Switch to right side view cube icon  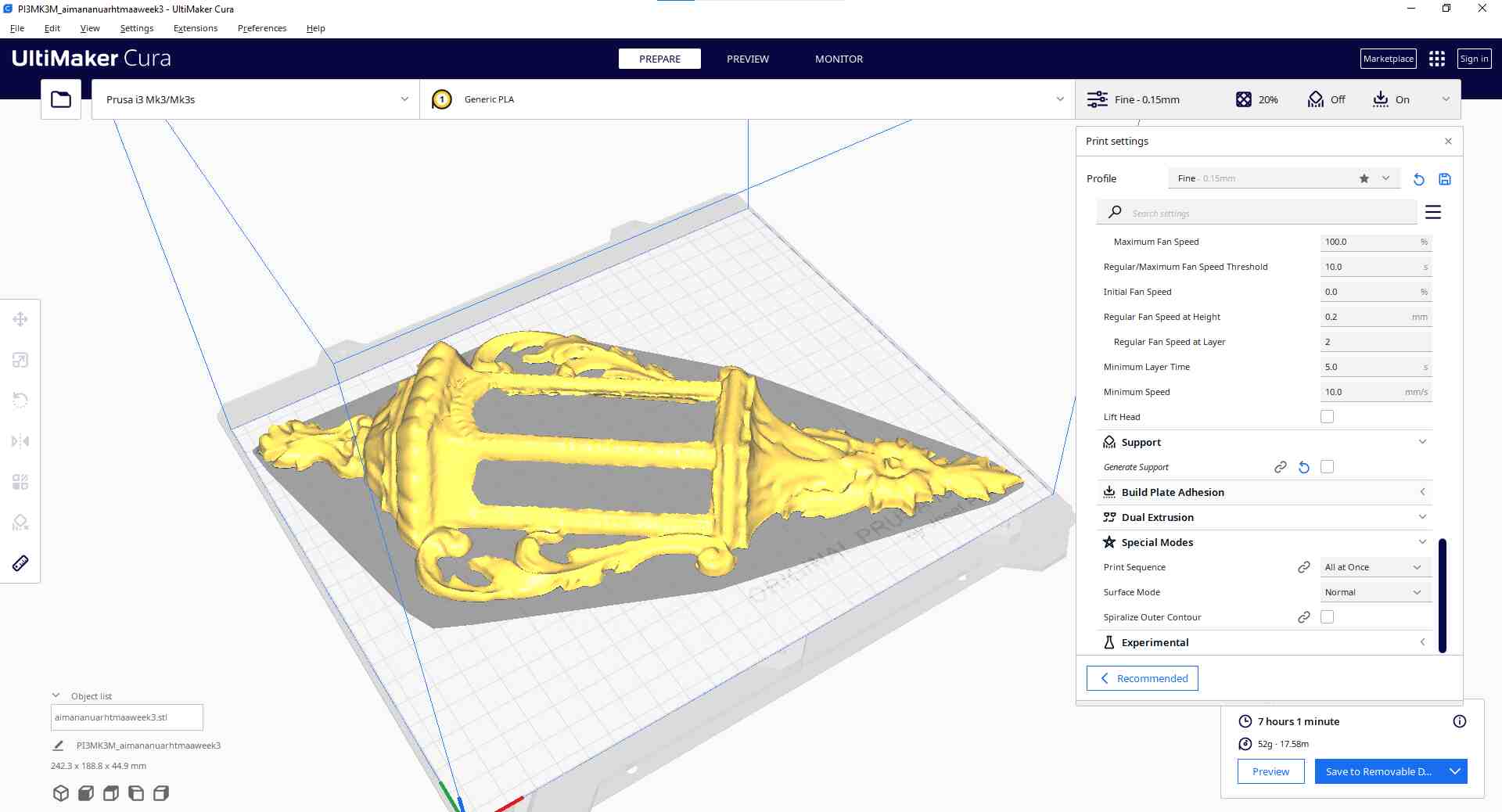(161, 793)
